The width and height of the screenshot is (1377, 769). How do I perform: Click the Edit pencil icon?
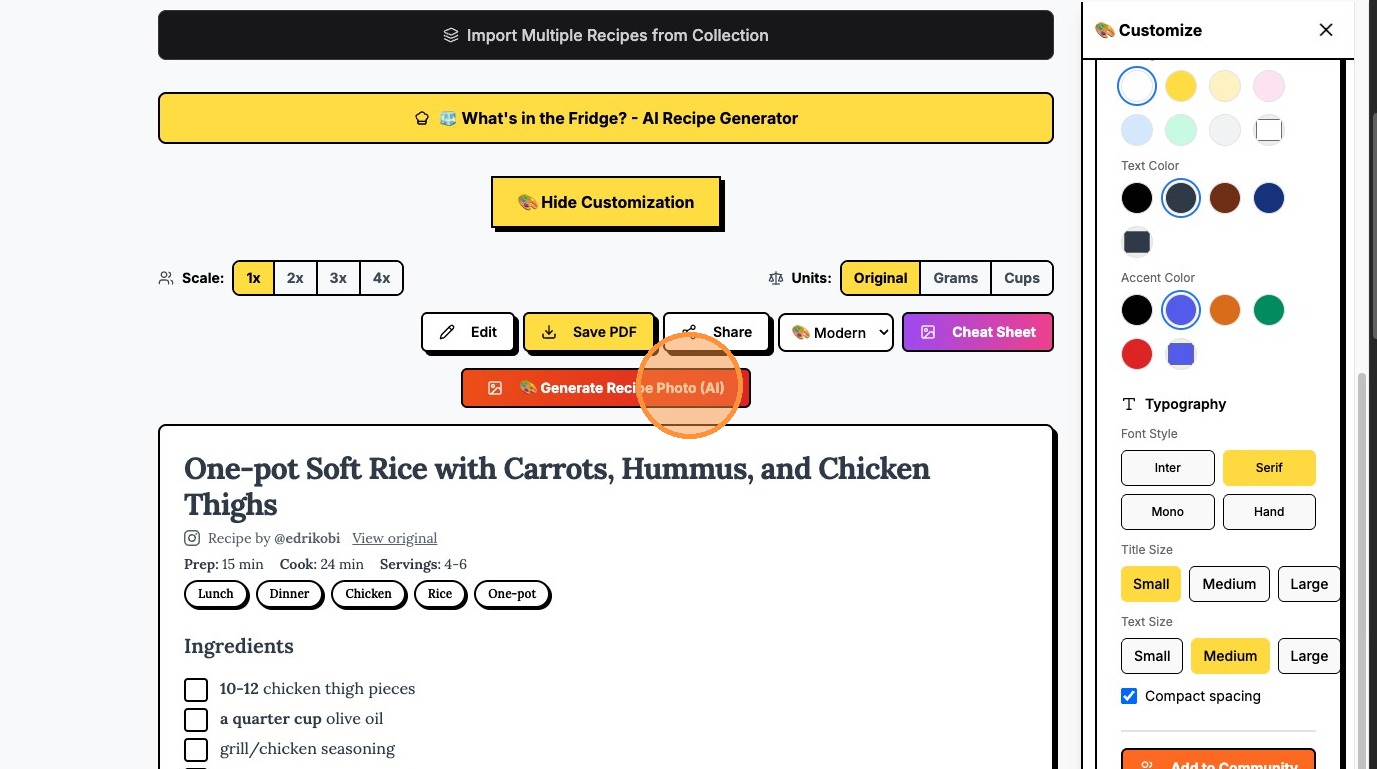[447, 332]
